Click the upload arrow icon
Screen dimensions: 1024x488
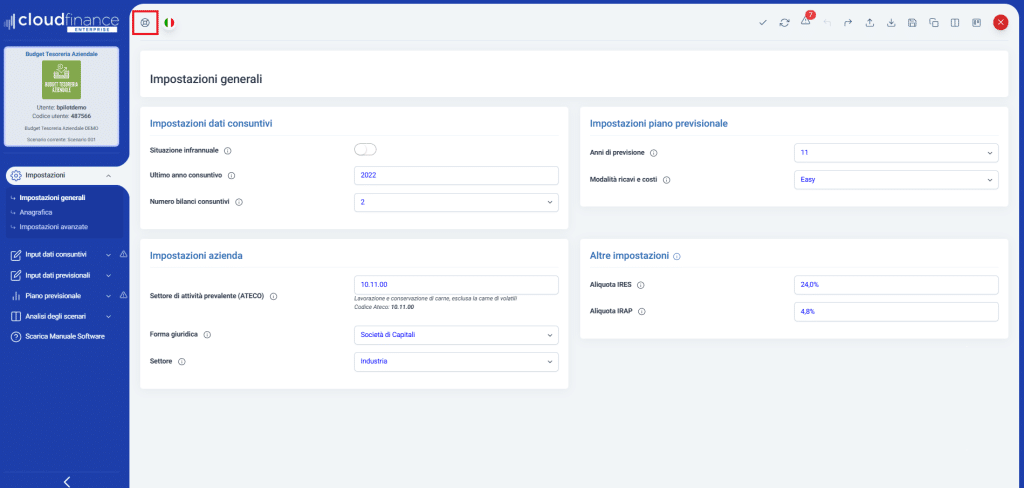(x=870, y=22)
